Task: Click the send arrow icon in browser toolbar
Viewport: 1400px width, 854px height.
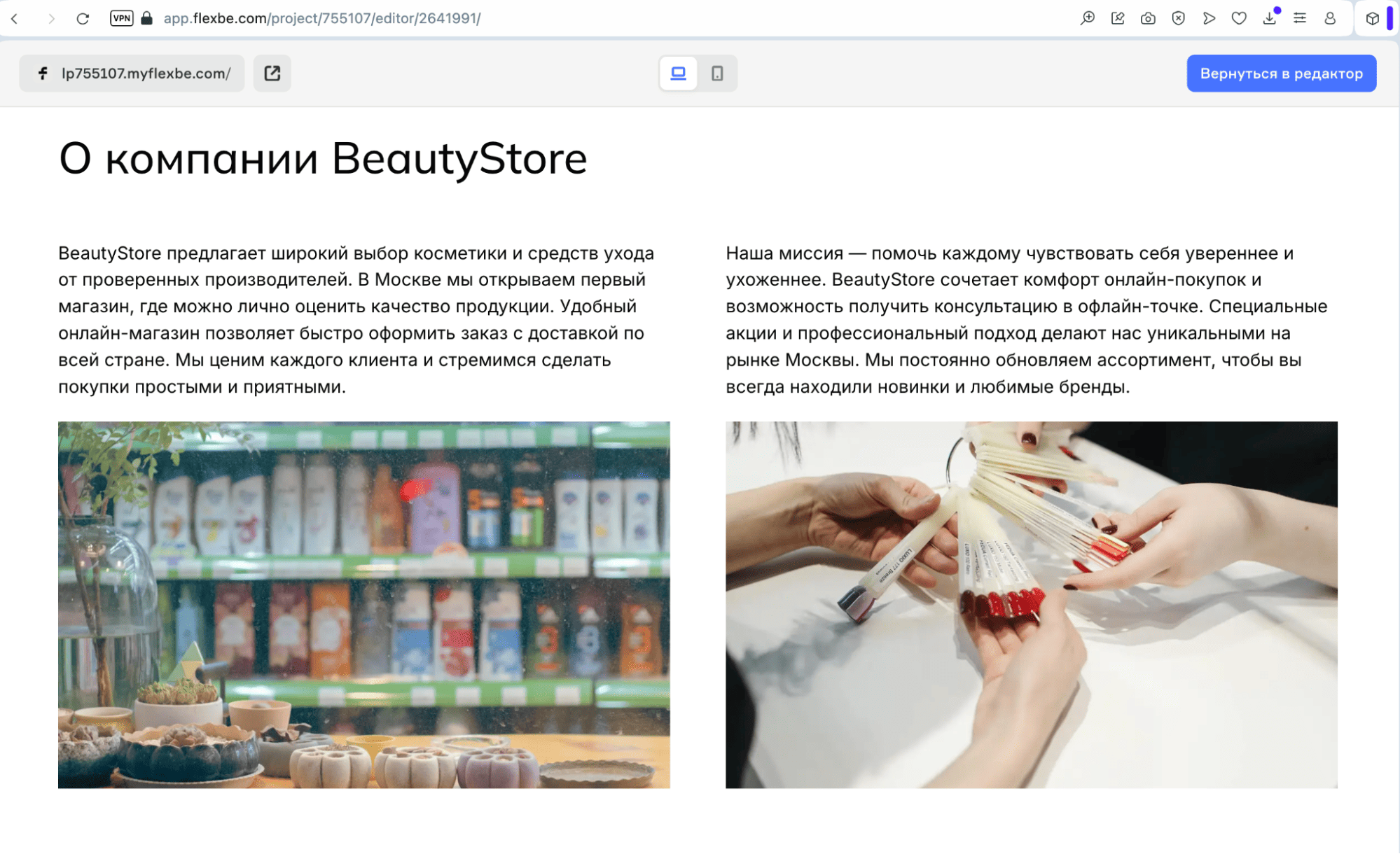Action: pos(1209,18)
